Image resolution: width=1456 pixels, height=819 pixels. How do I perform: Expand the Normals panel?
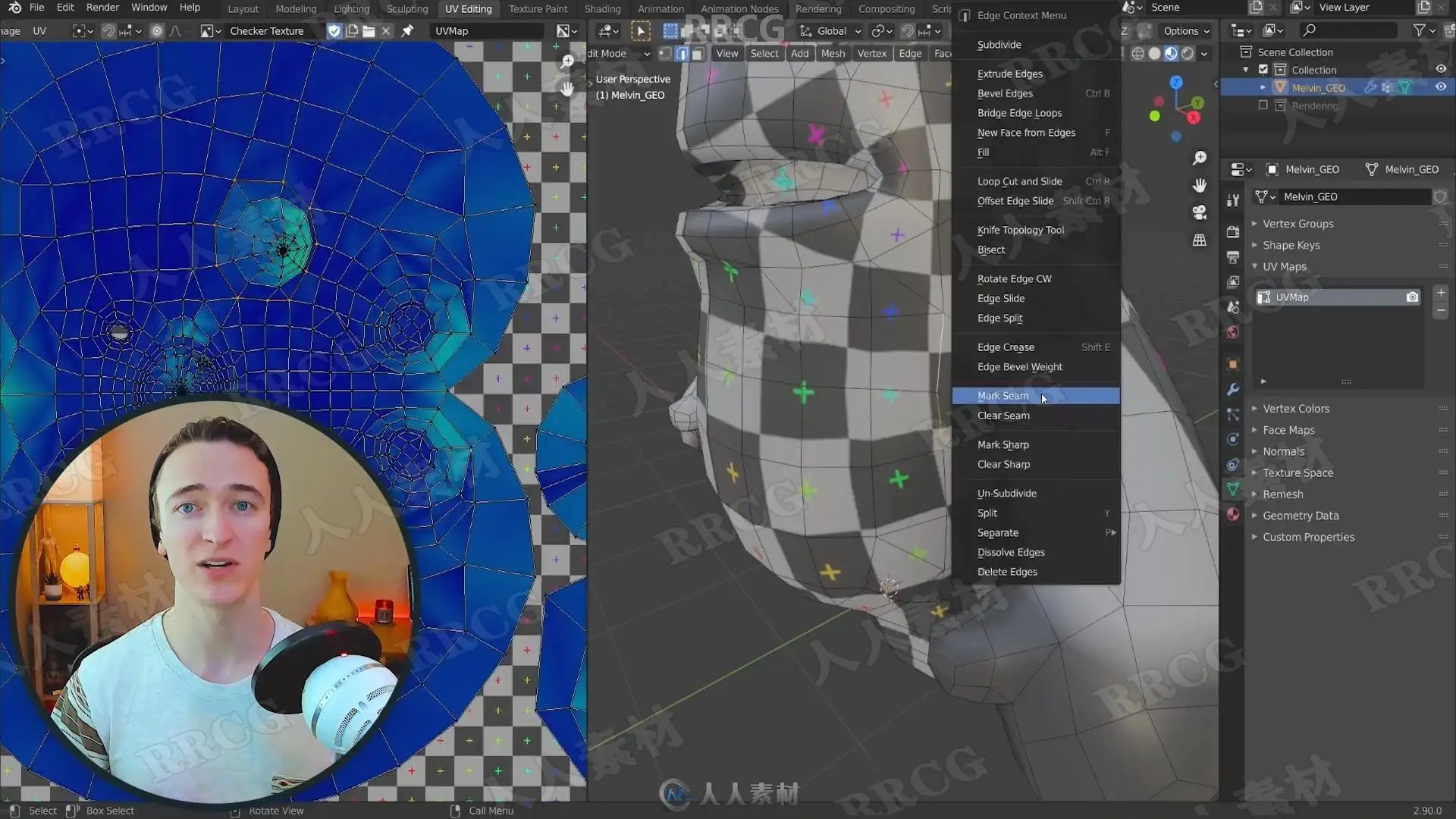point(1283,451)
